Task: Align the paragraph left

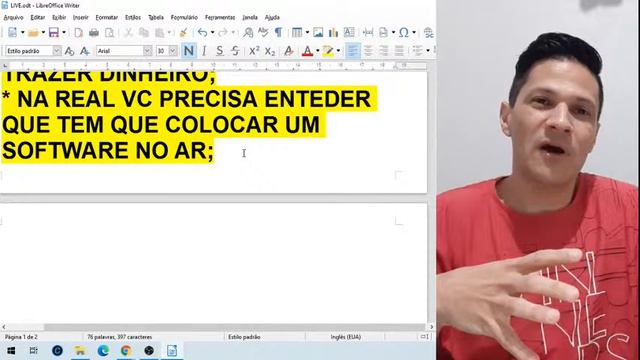Action: (353, 51)
